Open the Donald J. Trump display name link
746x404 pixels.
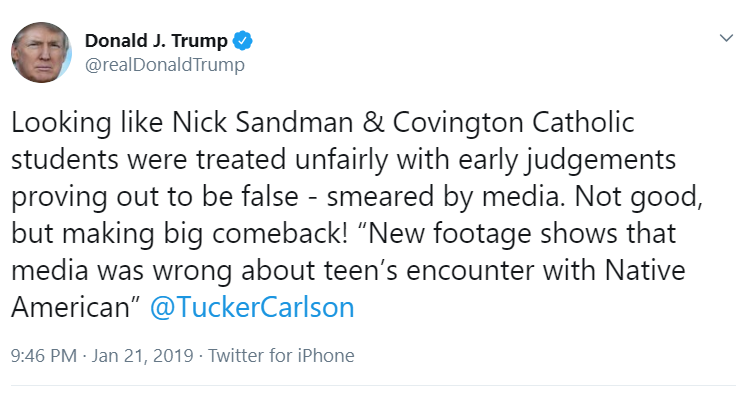click(156, 41)
